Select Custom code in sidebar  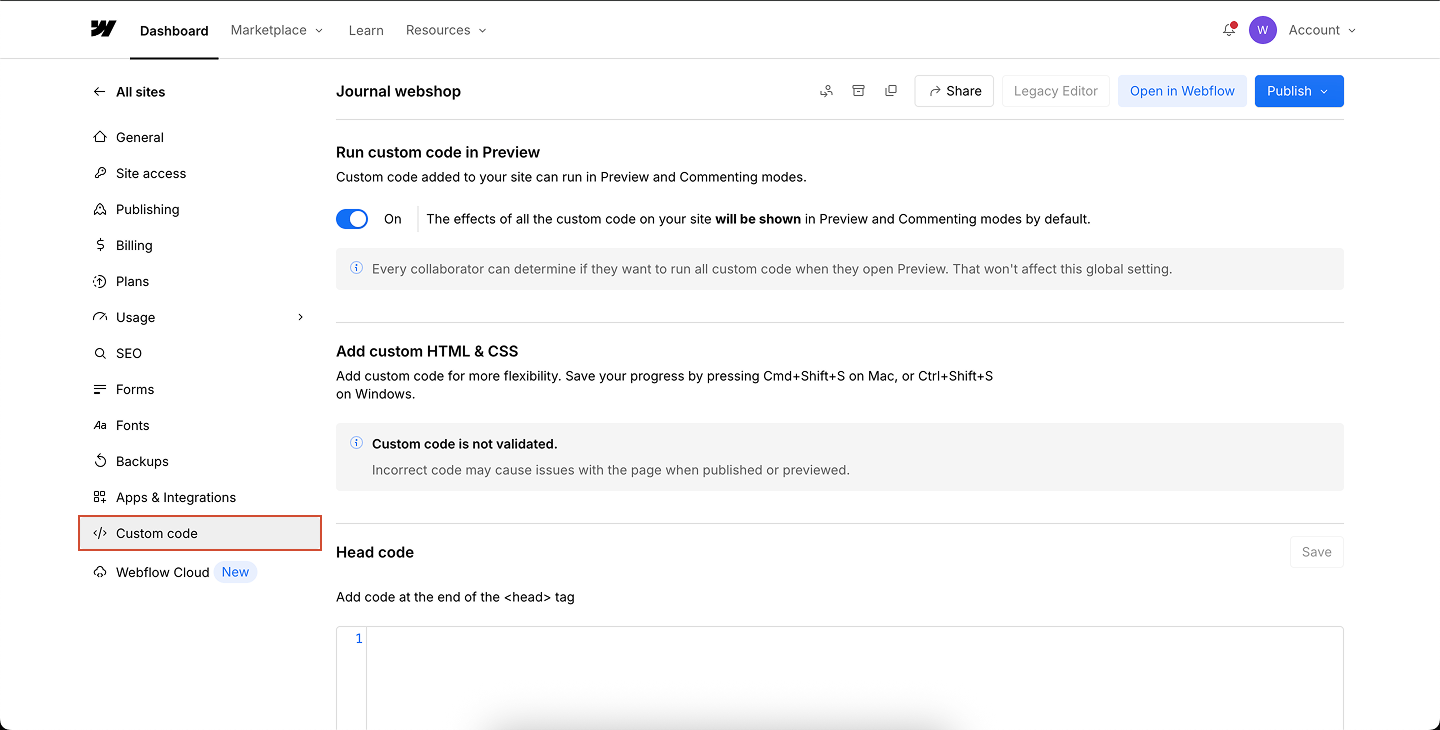pyautogui.click(x=200, y=533)
